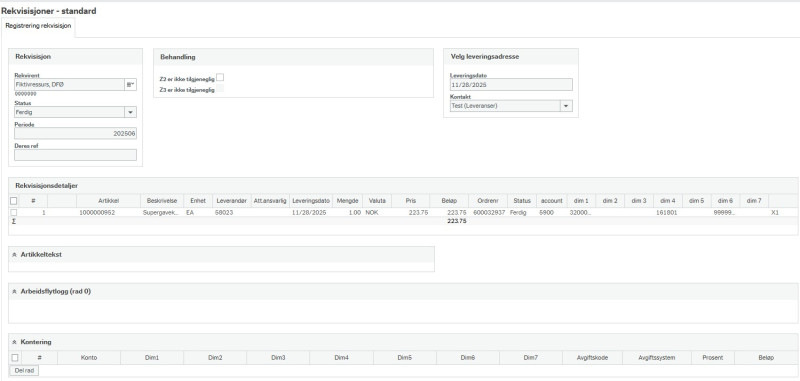Screen dimensions: 800x381
Task: Tick the Z3 er ikke tilgjengelig checkbox
Action: (220, 89)
